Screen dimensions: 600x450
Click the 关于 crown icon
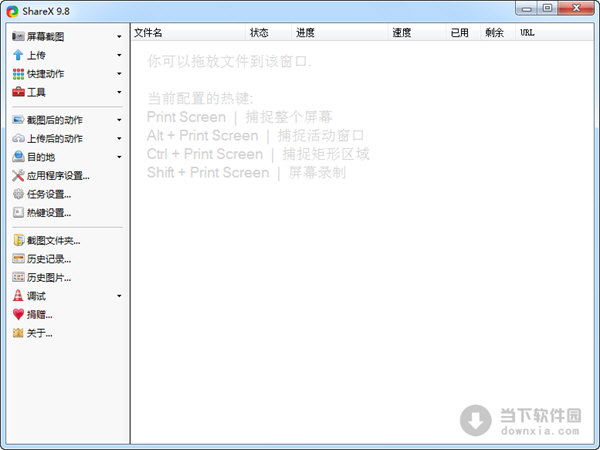pyautogui.click(x=18, y=333)
